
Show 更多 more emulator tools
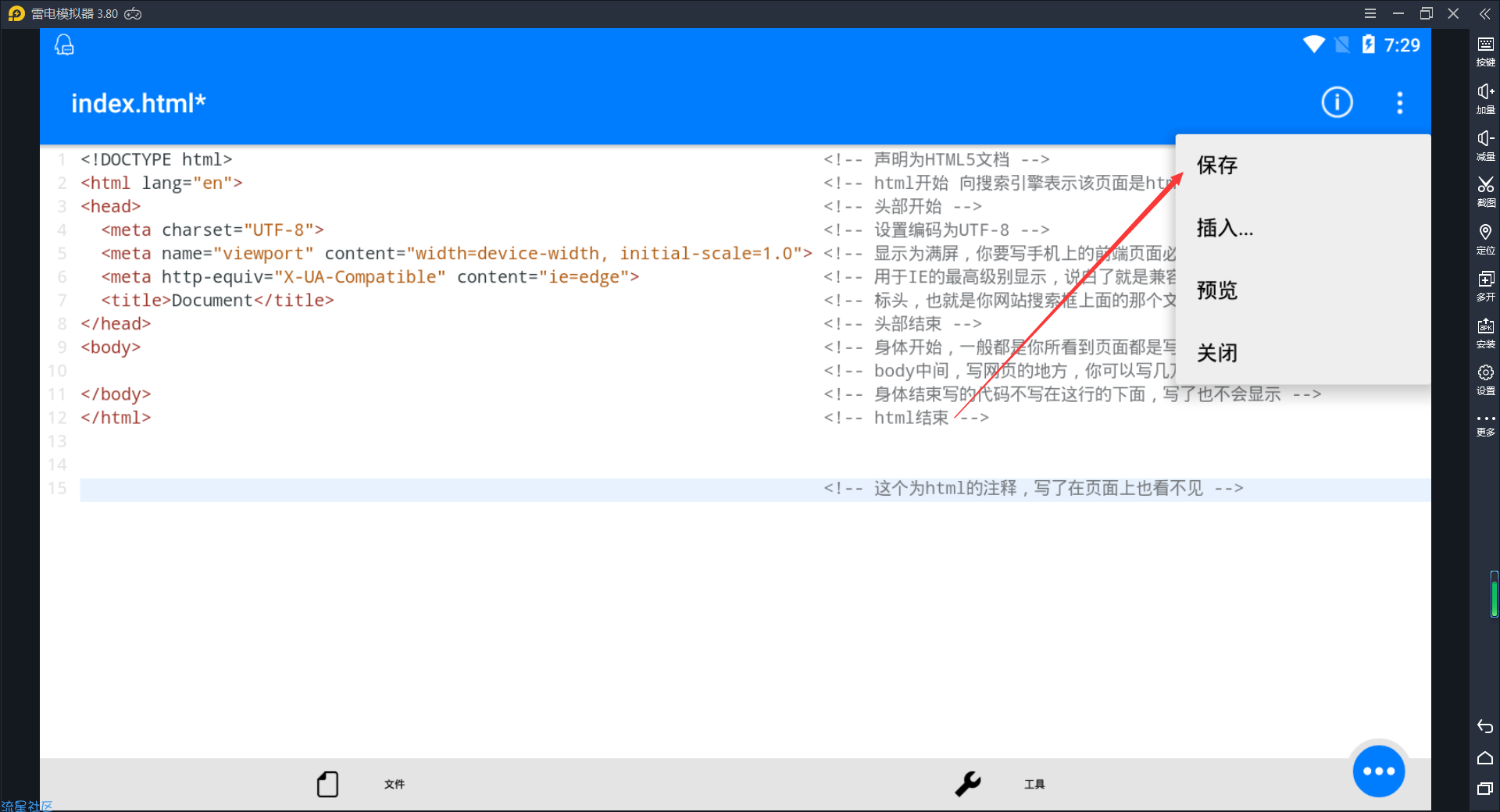(1485, 426)
